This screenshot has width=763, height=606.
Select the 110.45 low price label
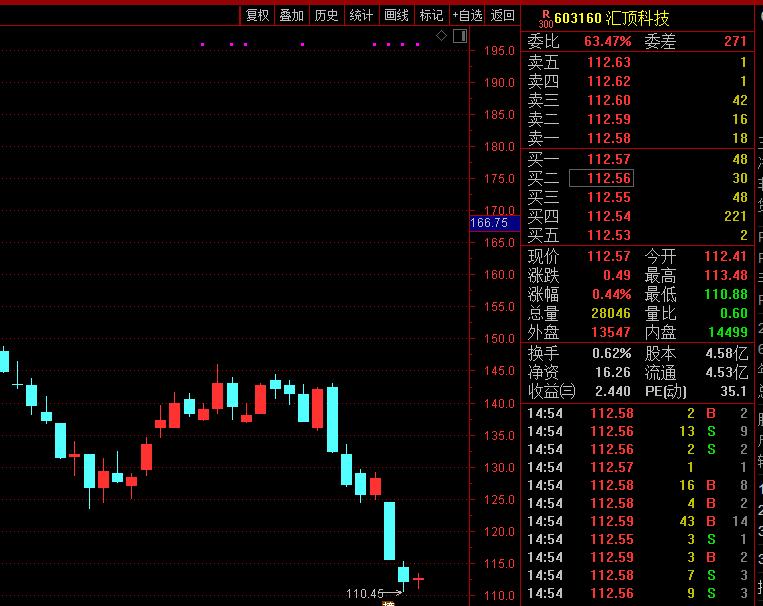point(365,594)
